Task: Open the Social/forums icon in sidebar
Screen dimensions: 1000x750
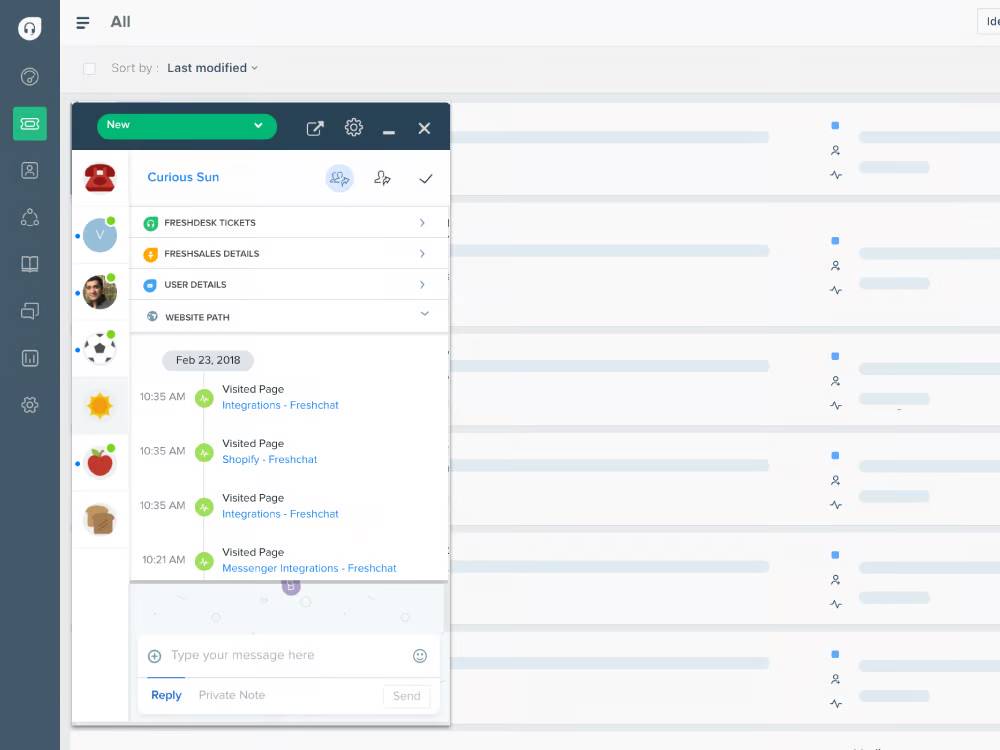Action: [29, 217]
